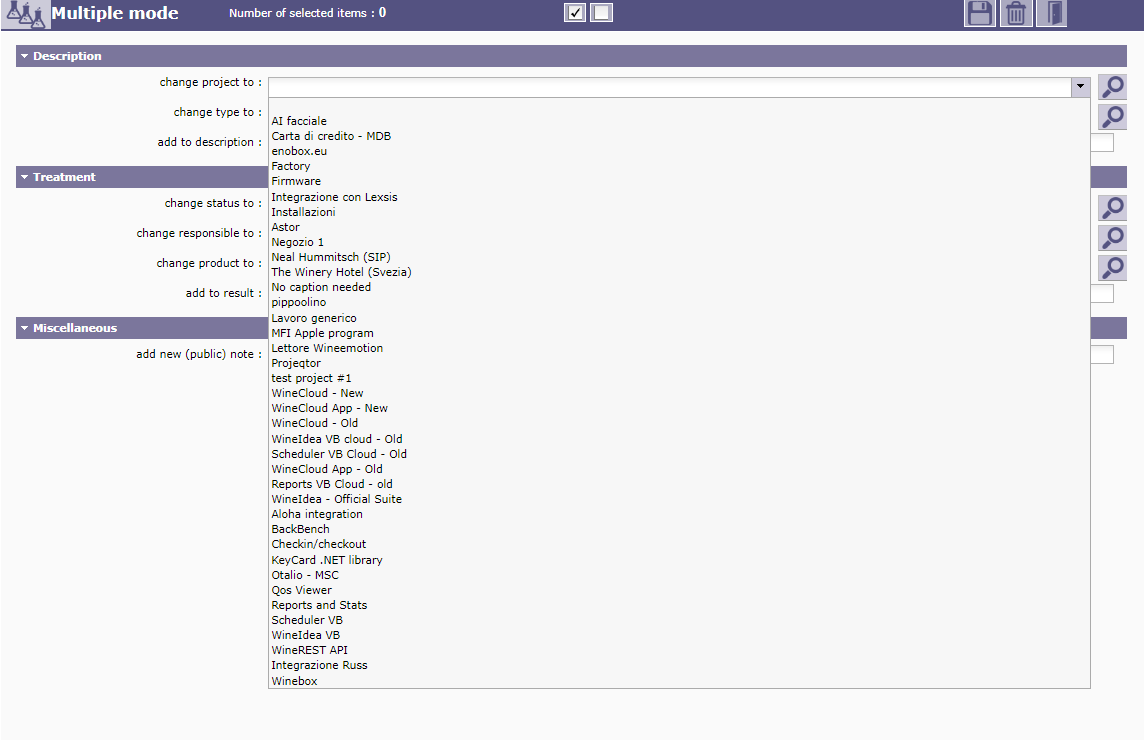Select Winebox at list bottom
The image size is (1144, 740).
(679, 682)
